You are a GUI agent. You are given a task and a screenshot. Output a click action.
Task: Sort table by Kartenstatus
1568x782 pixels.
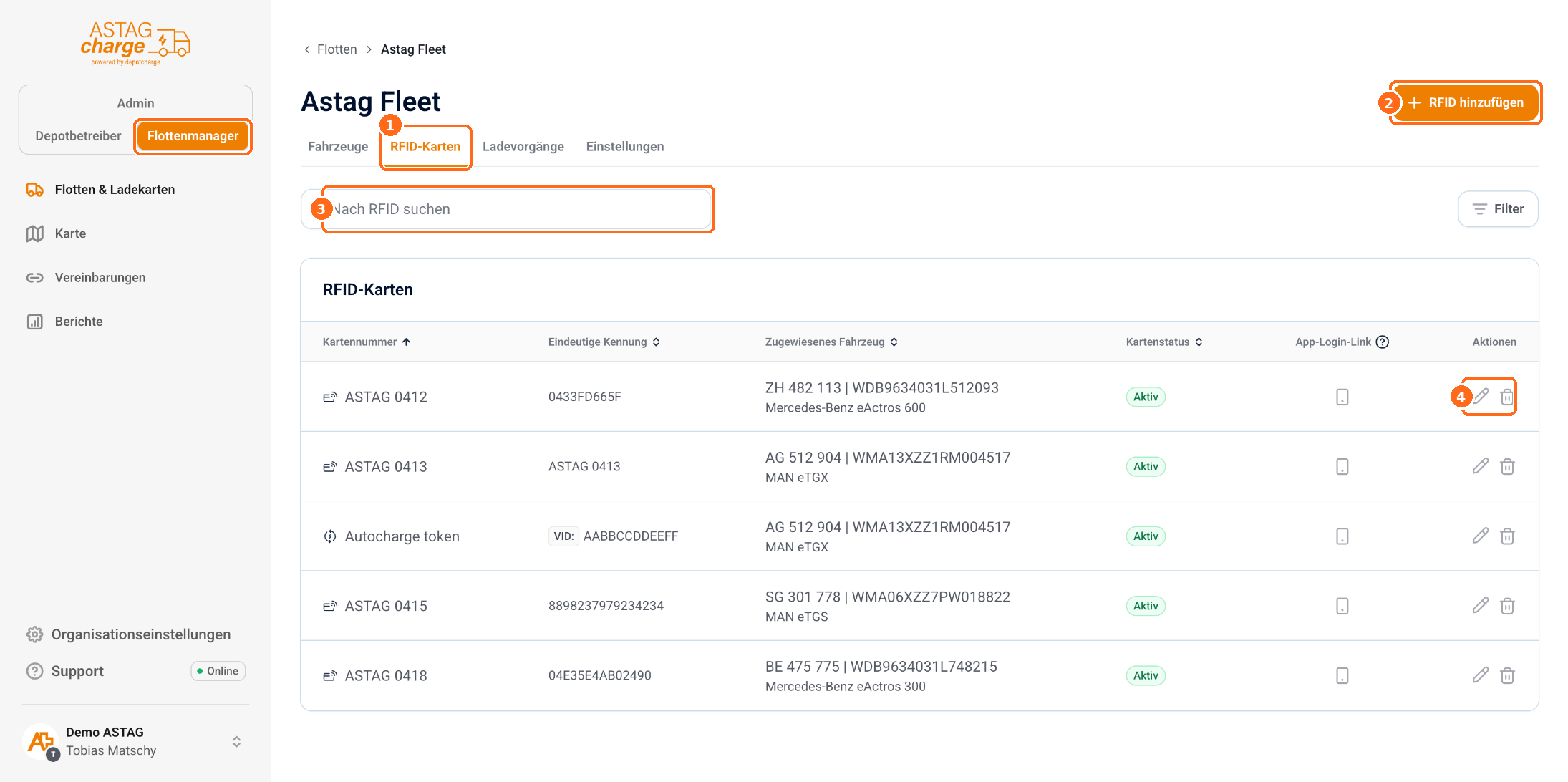(1164, 342)
